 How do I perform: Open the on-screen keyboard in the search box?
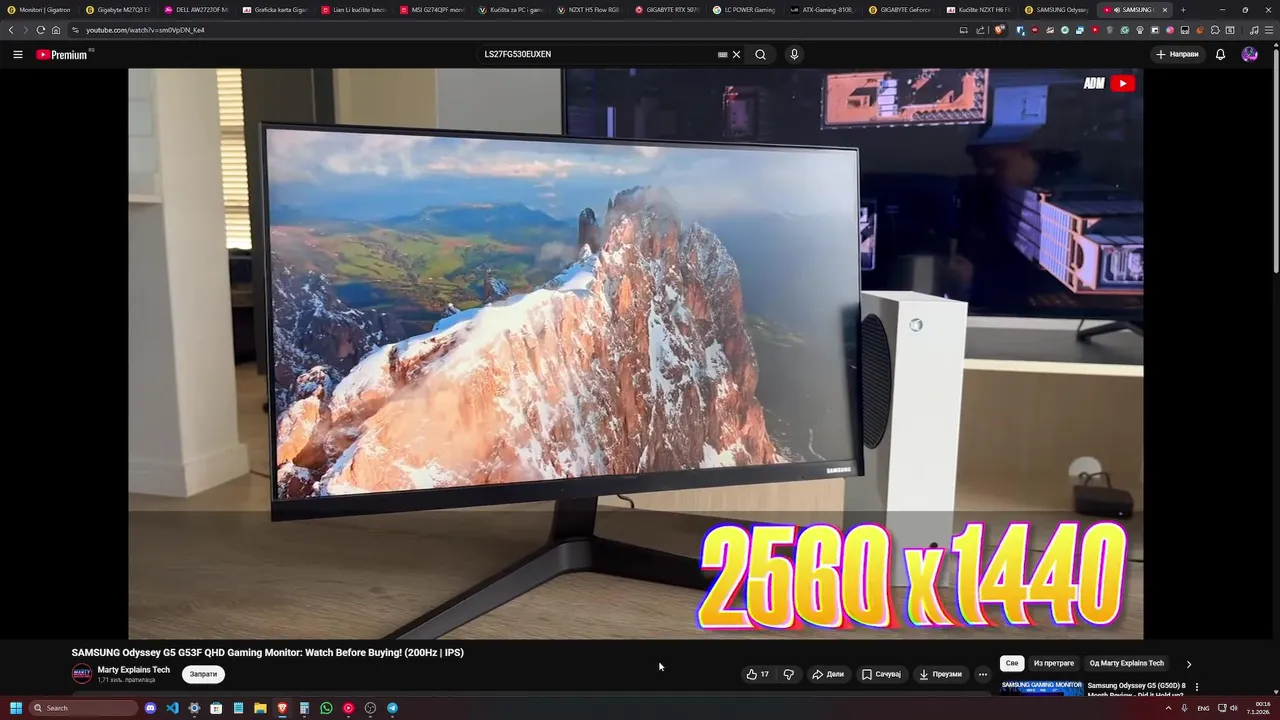pos(723,54)
